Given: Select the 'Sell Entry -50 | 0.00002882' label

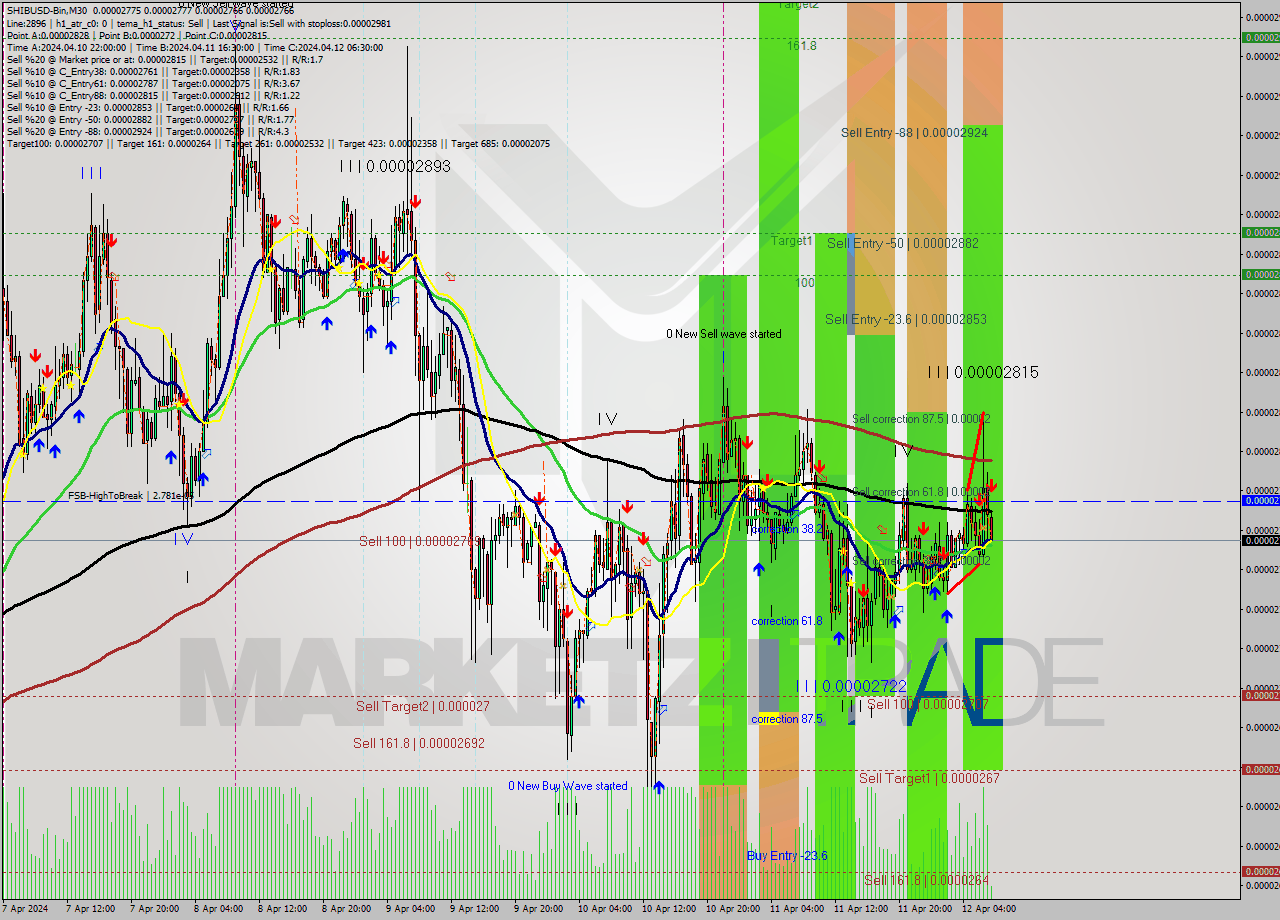Looking at the screenshot, I should pyautogui.click(x=902, y=243).
